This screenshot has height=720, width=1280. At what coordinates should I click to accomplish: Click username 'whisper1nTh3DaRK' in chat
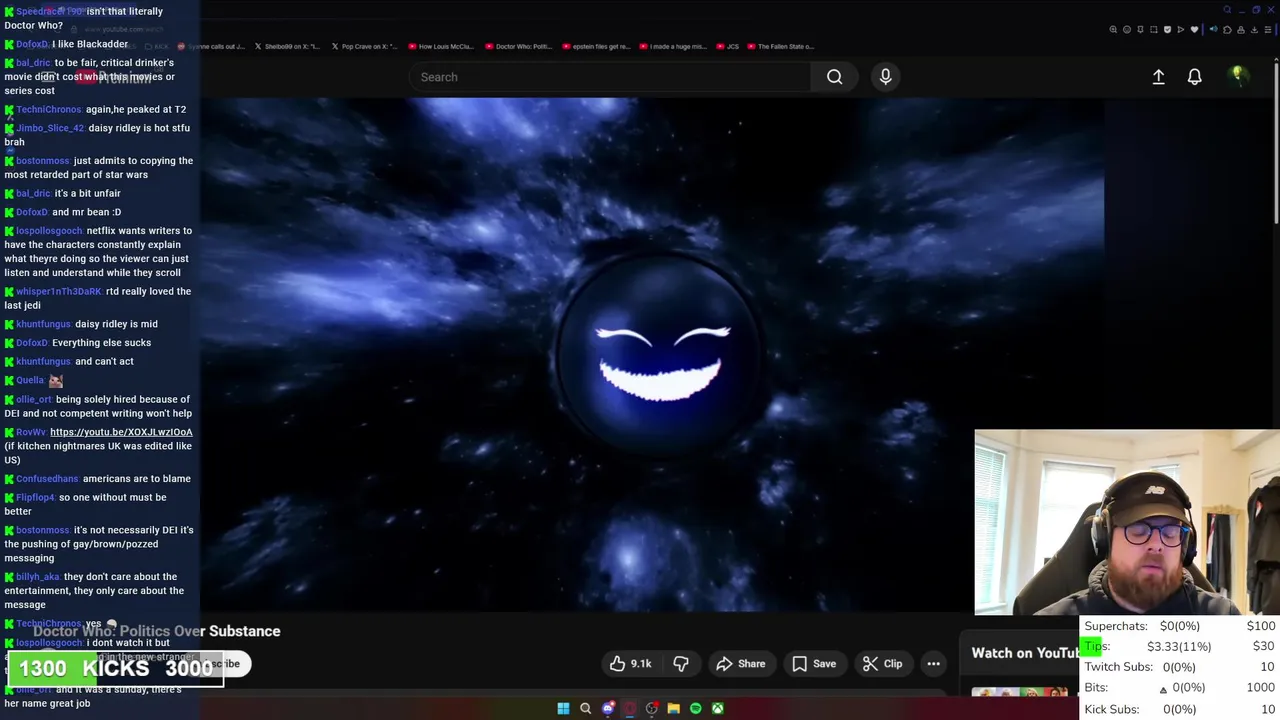[59, 292]
